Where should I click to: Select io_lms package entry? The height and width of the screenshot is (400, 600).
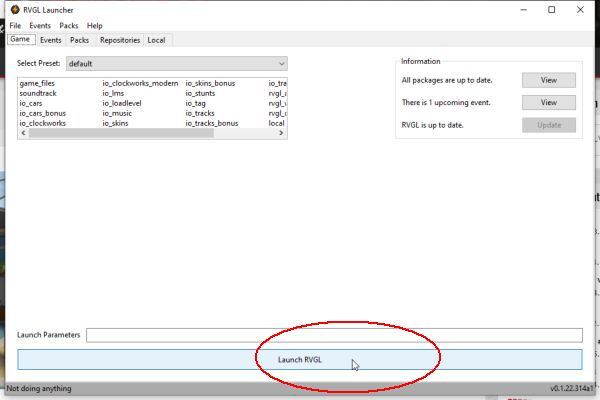(113, 93)
